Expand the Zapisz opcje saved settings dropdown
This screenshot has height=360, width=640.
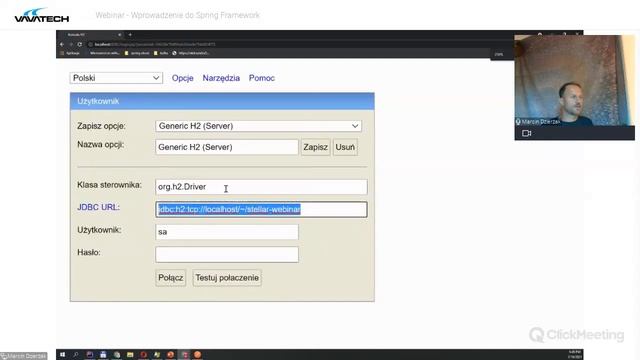[258, 126]
